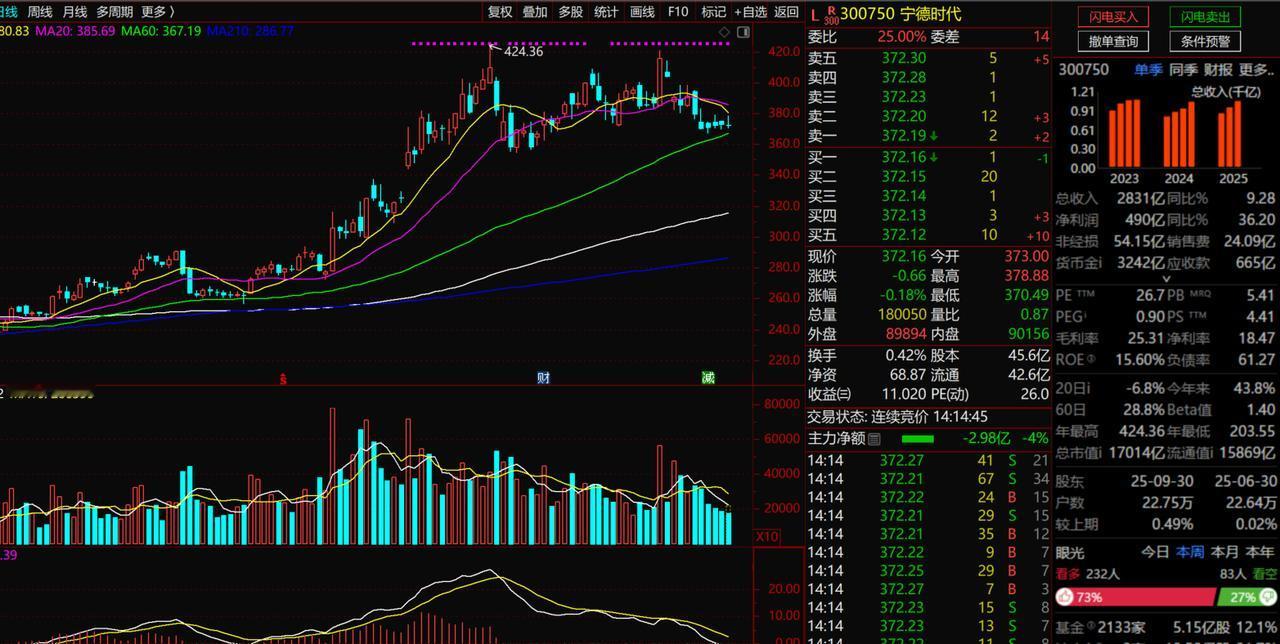Select the 同季 tab in the financial panel
The width and height of the screenshot is (1280, 644).
point(1183,70)
